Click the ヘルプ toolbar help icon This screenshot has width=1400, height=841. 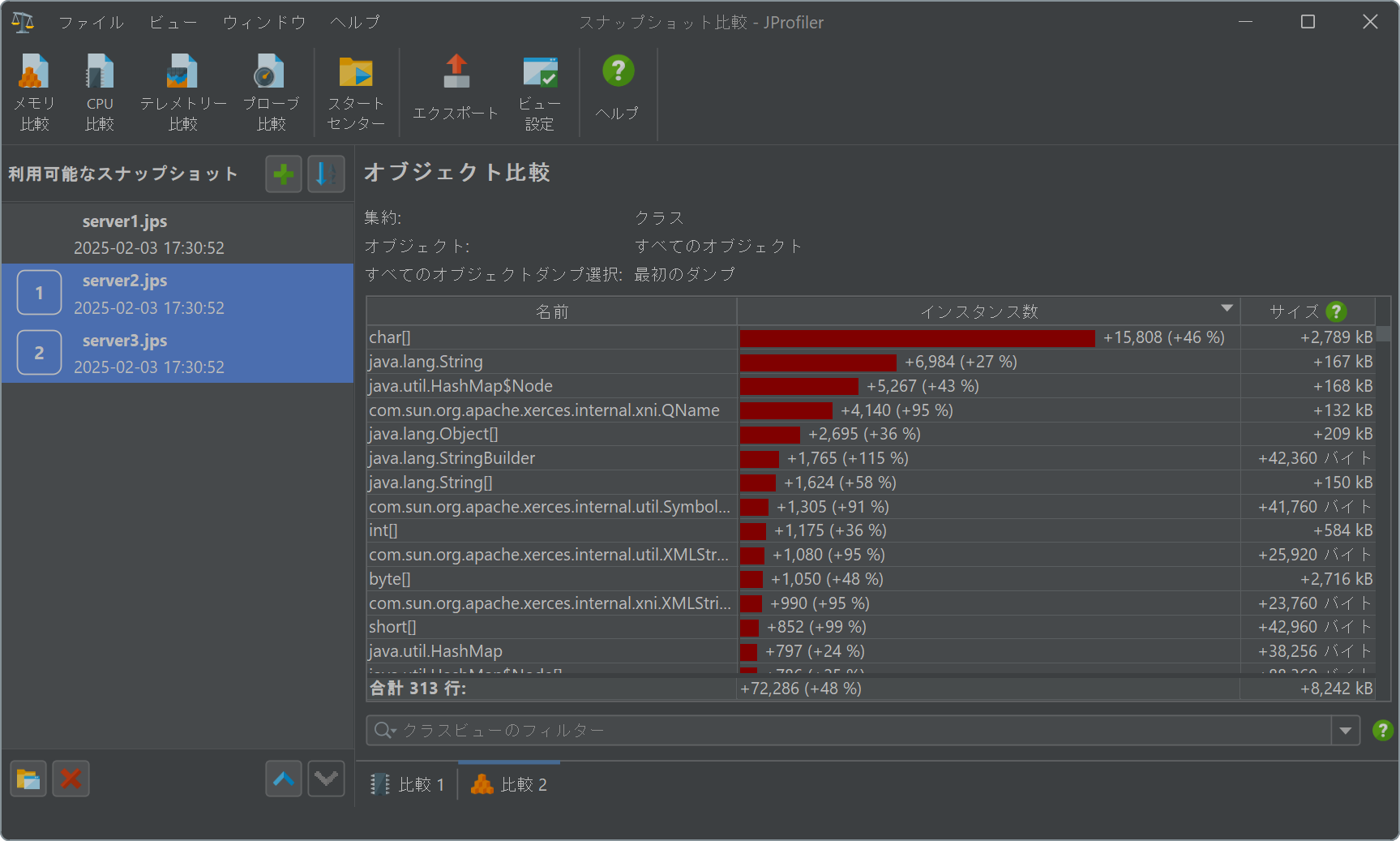click(618, 87)
